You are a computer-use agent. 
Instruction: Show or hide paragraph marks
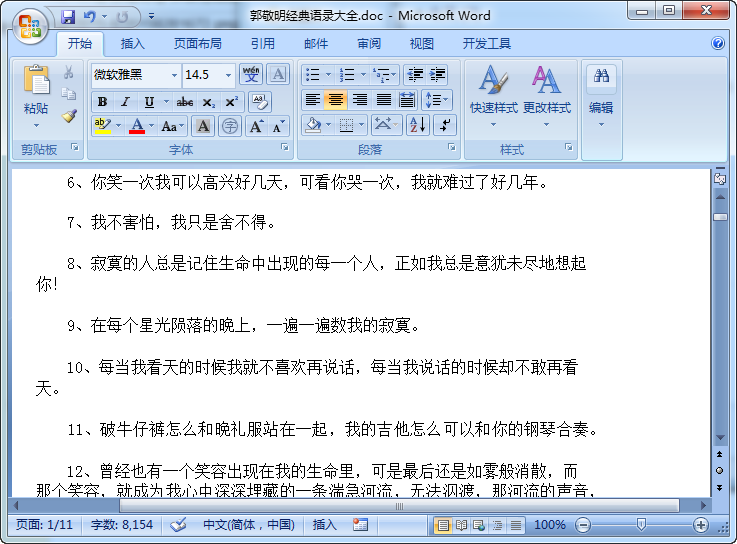tap(445, 125)
